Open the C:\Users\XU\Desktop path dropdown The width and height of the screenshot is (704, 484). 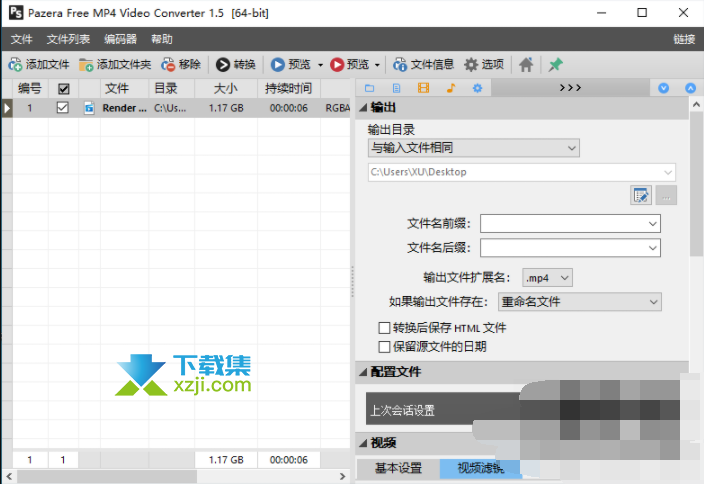coord(668,172)
